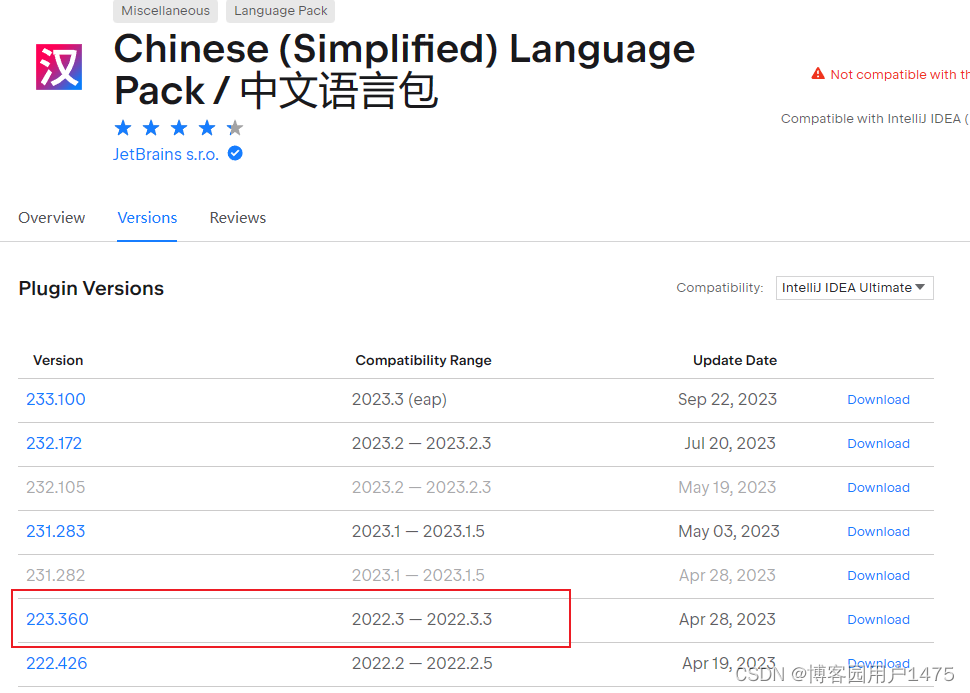Click the Chinese Language Pack plugin logo
This screenshot has height=693, width=970.
[x=59, y=67]
